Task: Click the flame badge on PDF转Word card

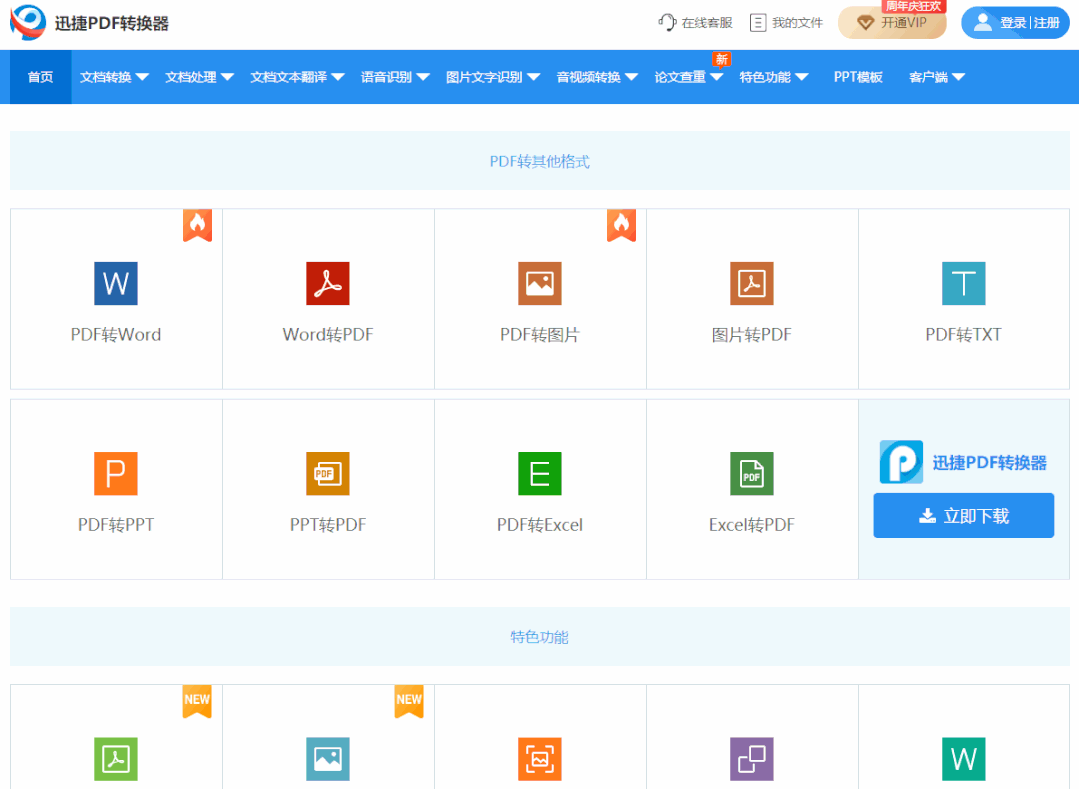Action: [x=197, y=226]
